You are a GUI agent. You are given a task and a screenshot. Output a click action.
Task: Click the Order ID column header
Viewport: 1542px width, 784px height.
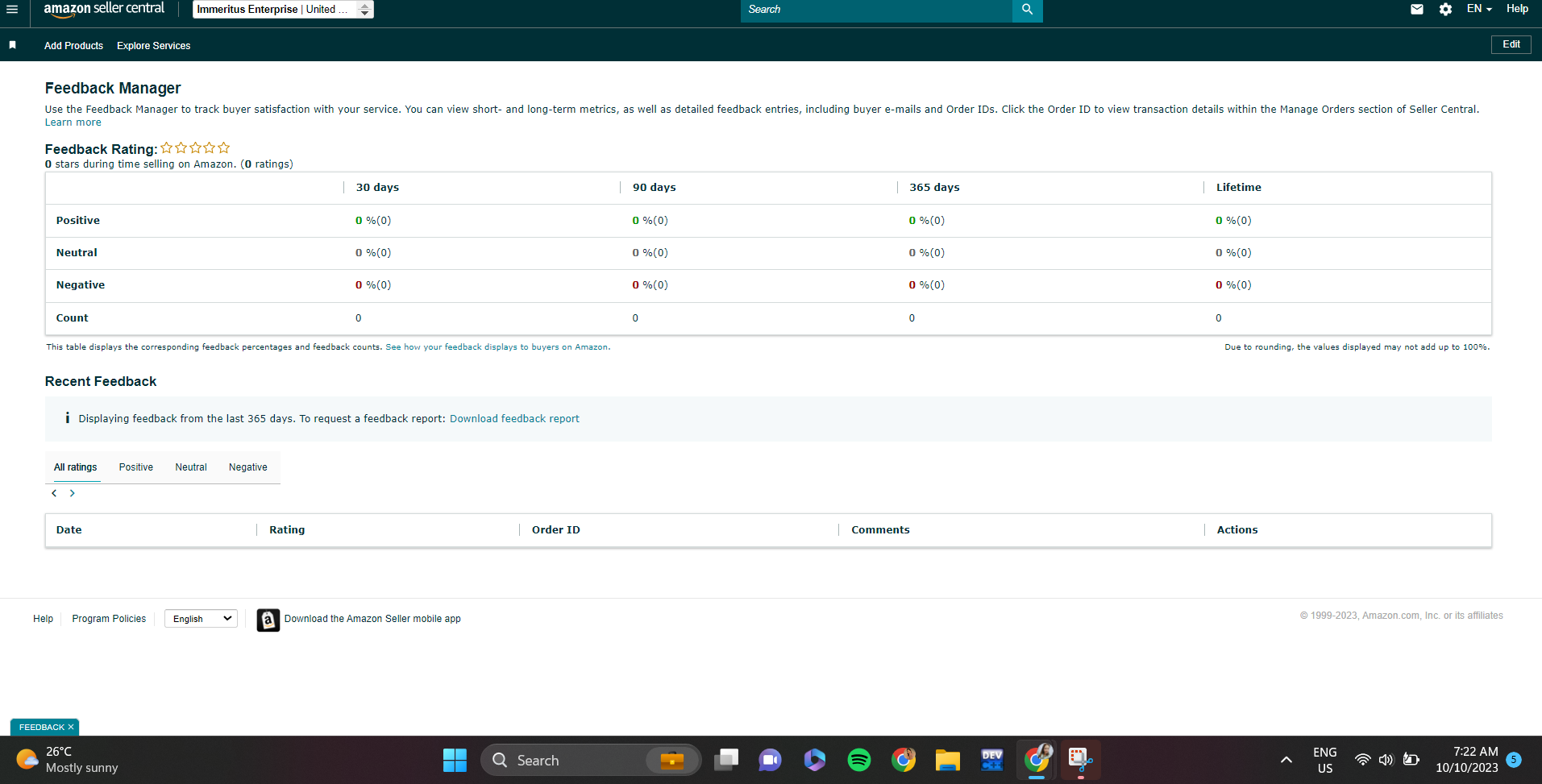coord(556,530)
